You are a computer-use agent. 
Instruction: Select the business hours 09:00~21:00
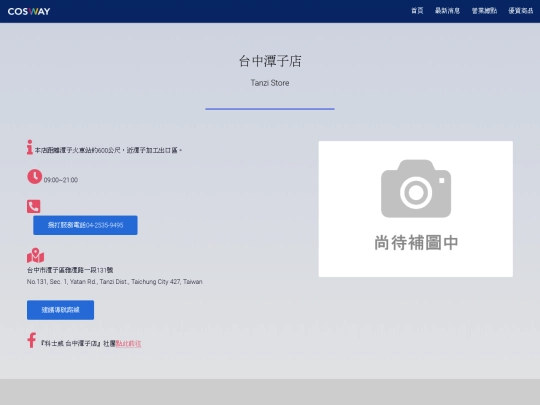(x=61, y=180)
